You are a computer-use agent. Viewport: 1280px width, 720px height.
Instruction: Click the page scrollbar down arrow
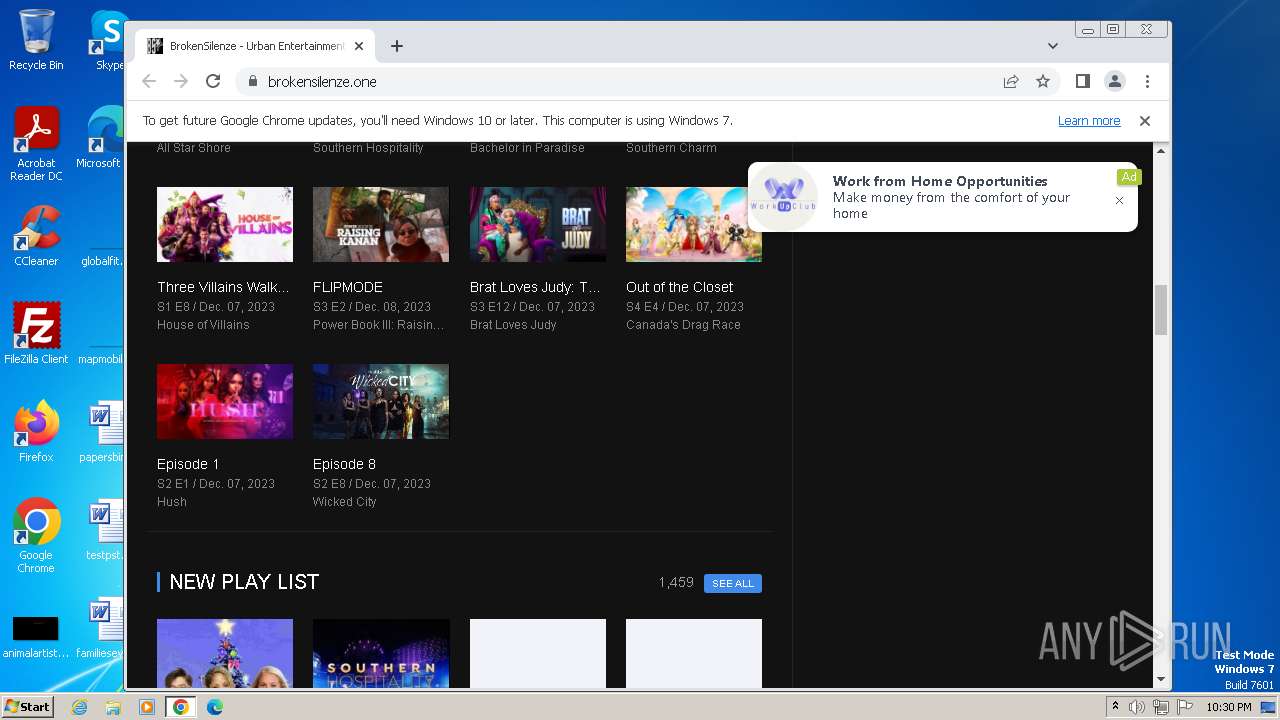tap(1161, 680)
